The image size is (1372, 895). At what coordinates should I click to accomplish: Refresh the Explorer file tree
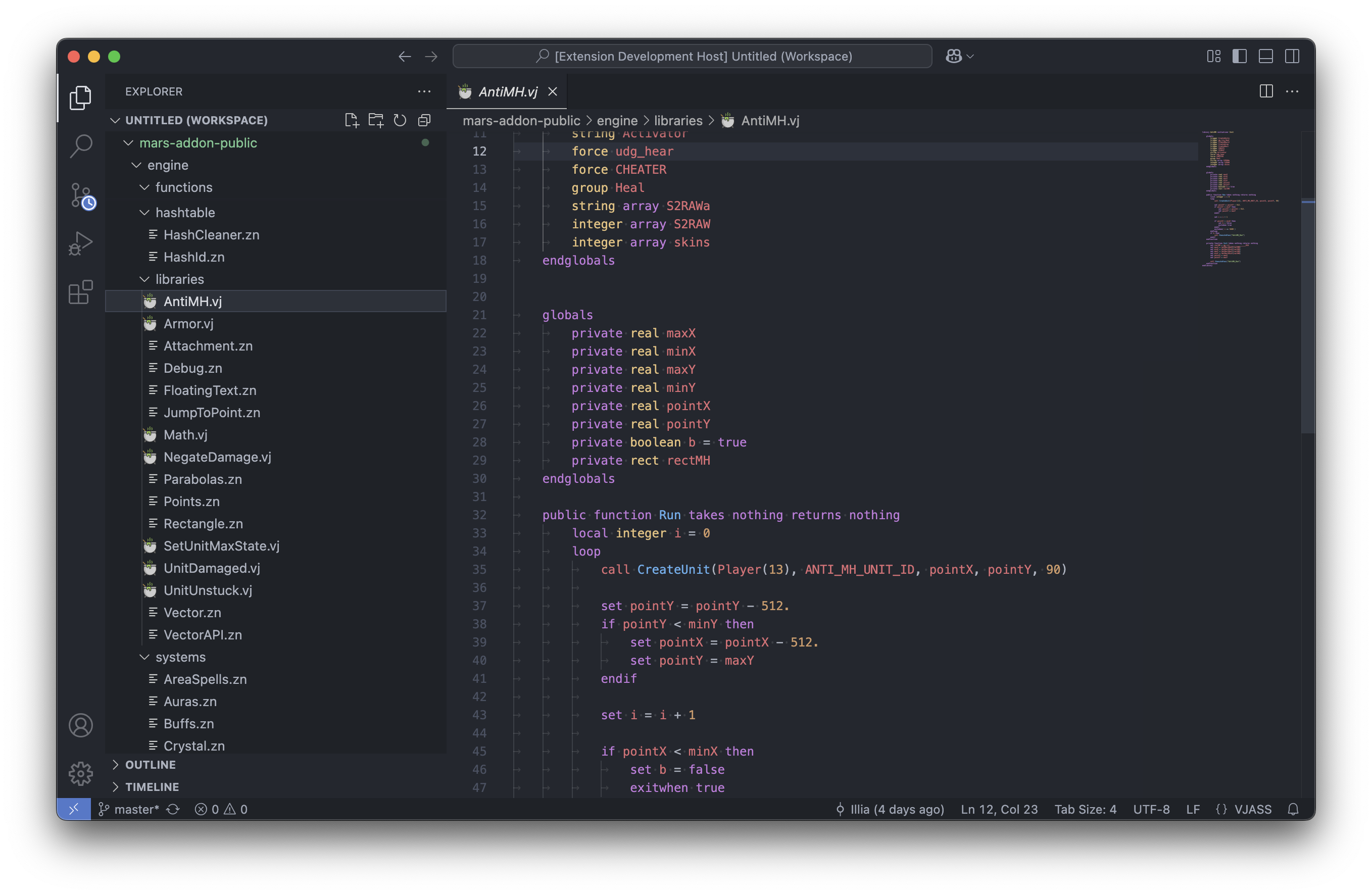[x=400, y=120]
